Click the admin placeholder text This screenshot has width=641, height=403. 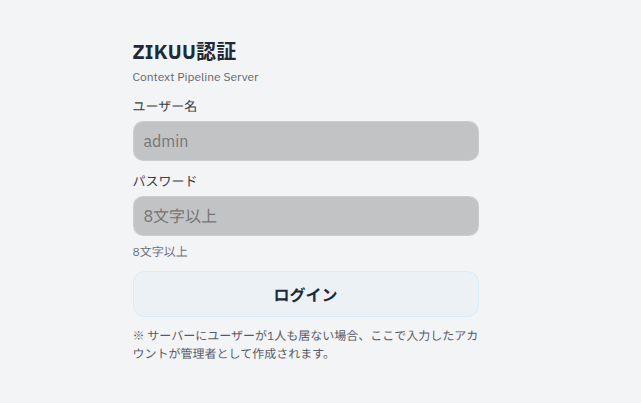[x=166, y=141]
